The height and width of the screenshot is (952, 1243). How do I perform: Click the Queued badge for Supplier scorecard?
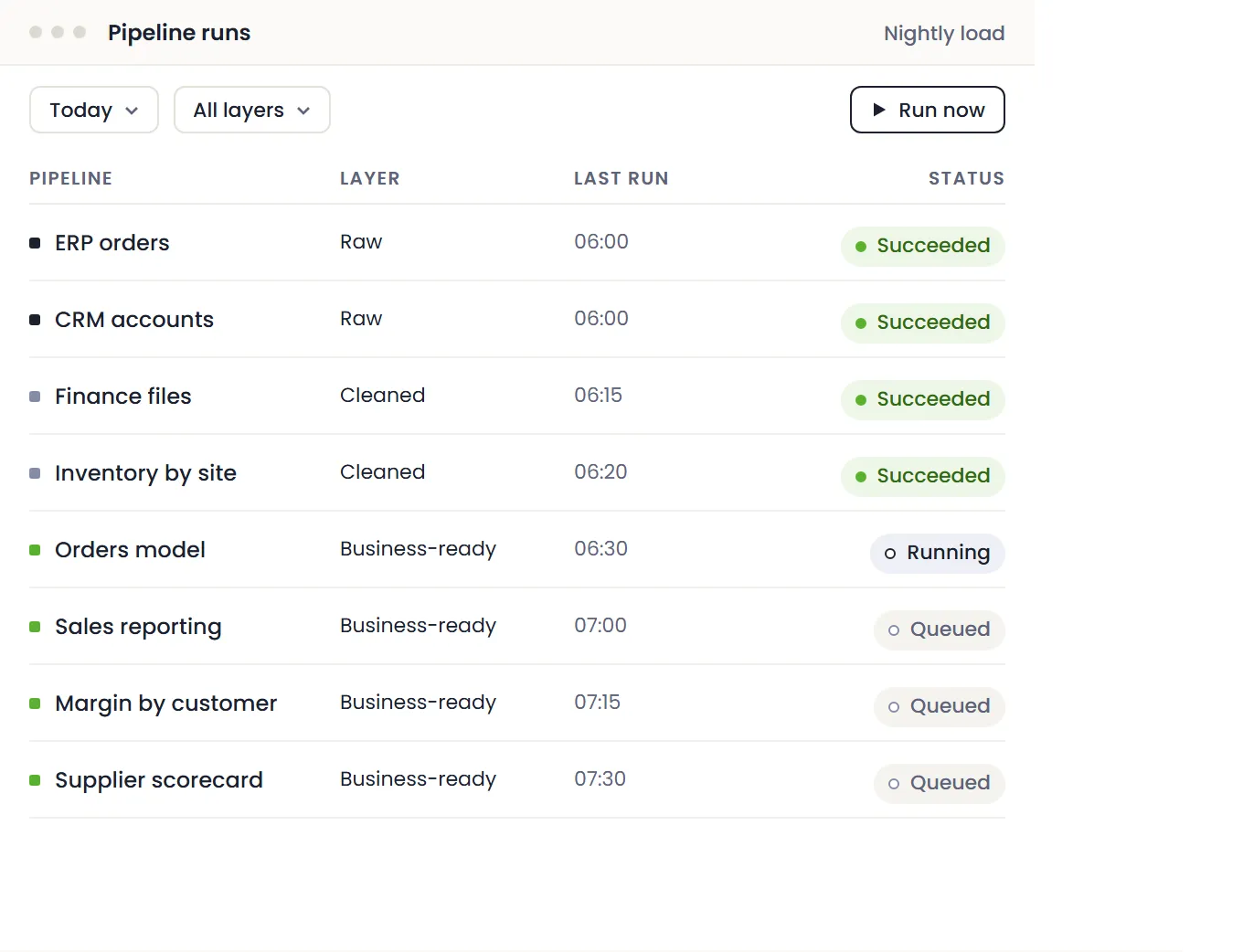point(939,783)
